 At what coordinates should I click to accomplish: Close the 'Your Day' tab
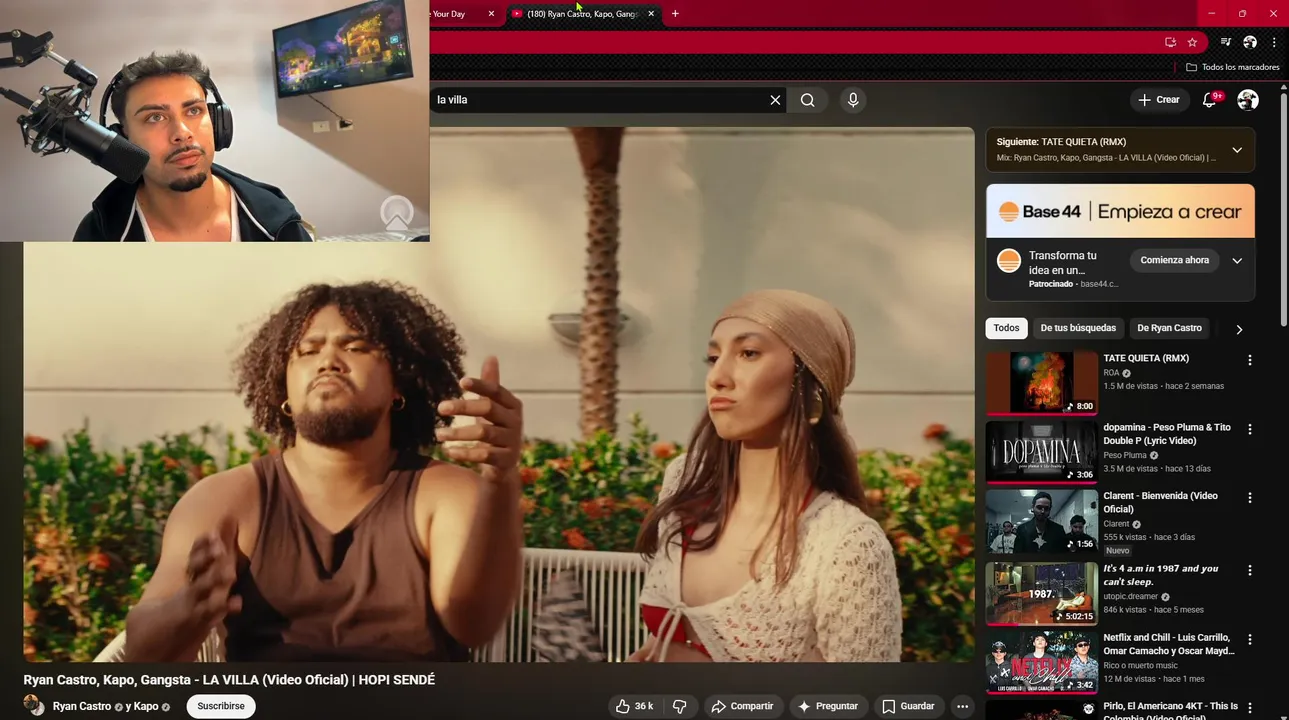[491, 14]
